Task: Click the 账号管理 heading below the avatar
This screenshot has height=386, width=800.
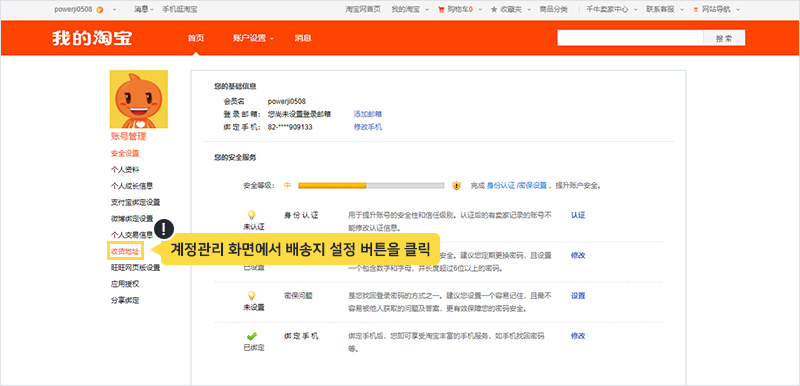Action: (128, 136)
